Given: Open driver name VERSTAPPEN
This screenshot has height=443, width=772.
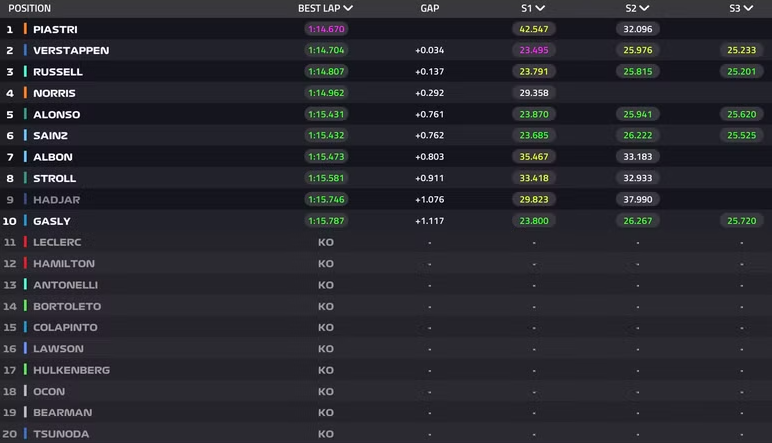Looking at the screenshot, I should coord(71,51).
